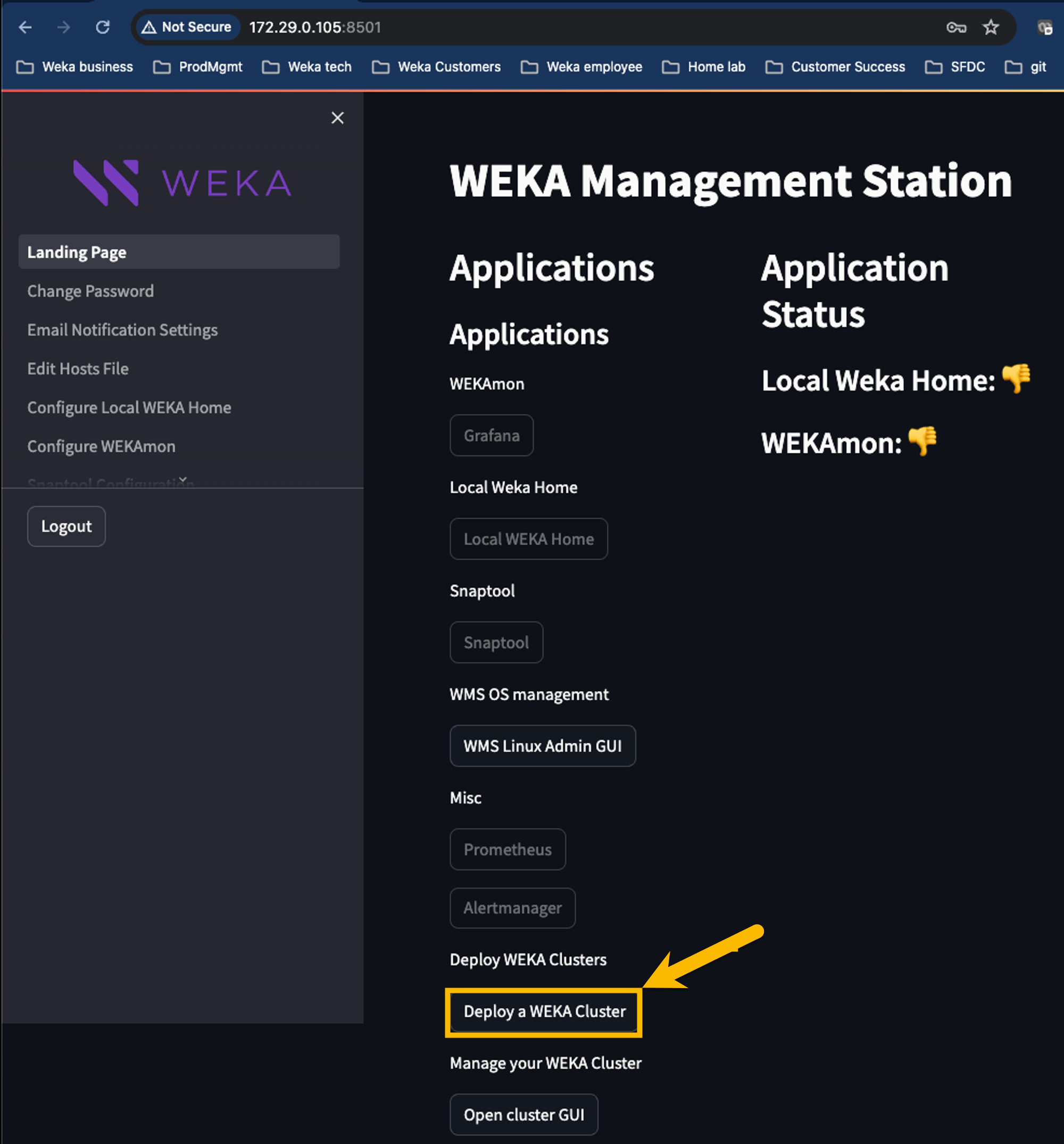This screenshot has width=1064, height=1144.
Task: Click the Open cluster GUI button
Action: tap(523, 1115)
